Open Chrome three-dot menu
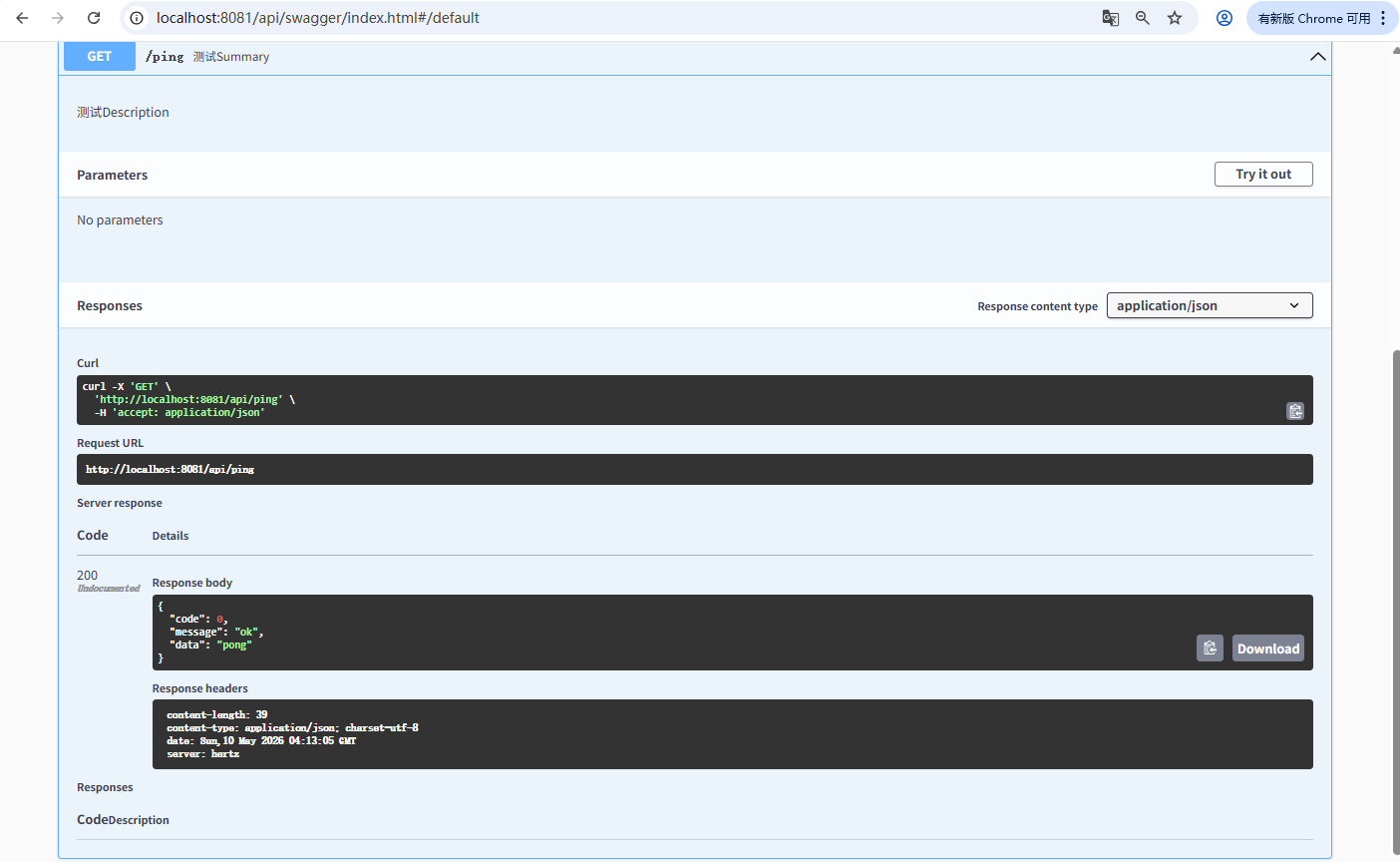This screenshot has height=862, width=1400. coord(1383,18)
